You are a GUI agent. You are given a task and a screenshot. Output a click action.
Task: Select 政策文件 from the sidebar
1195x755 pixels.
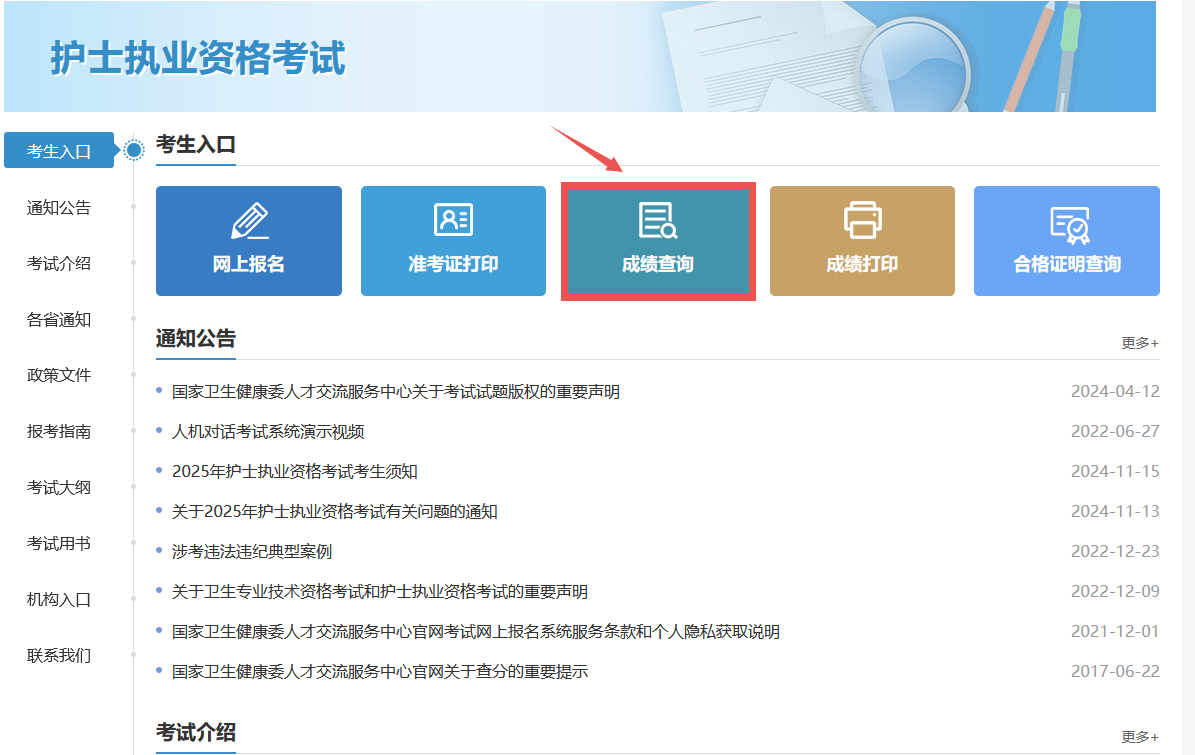(59, 376)
